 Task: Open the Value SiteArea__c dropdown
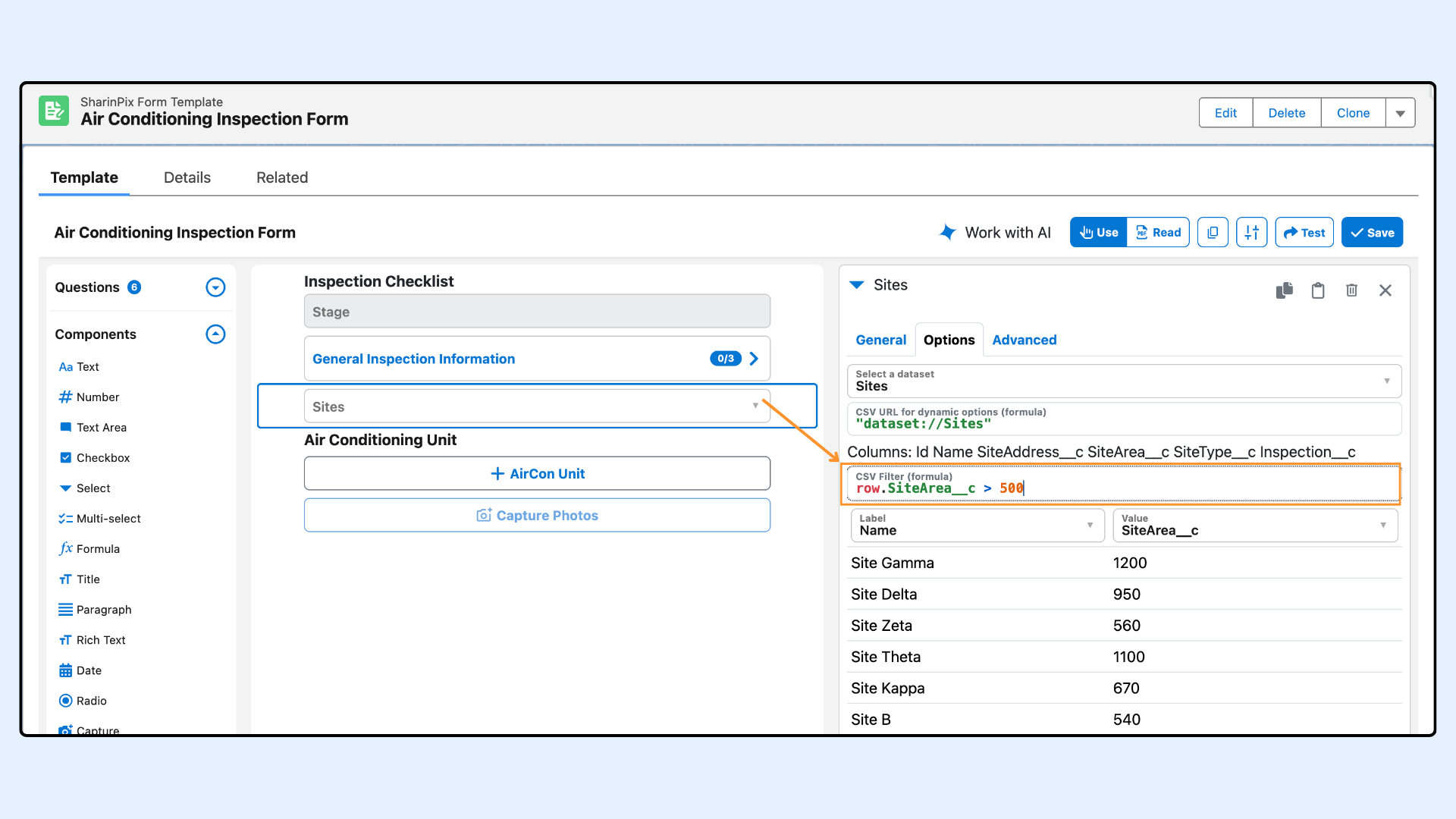click(1254, 525)
